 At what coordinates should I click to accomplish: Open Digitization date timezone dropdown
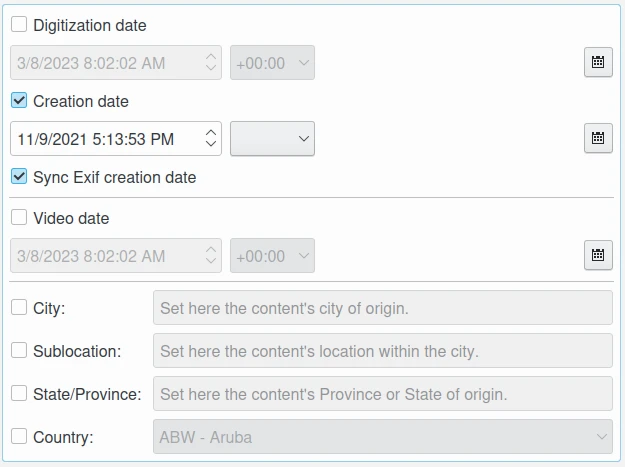tap(272, 63)
